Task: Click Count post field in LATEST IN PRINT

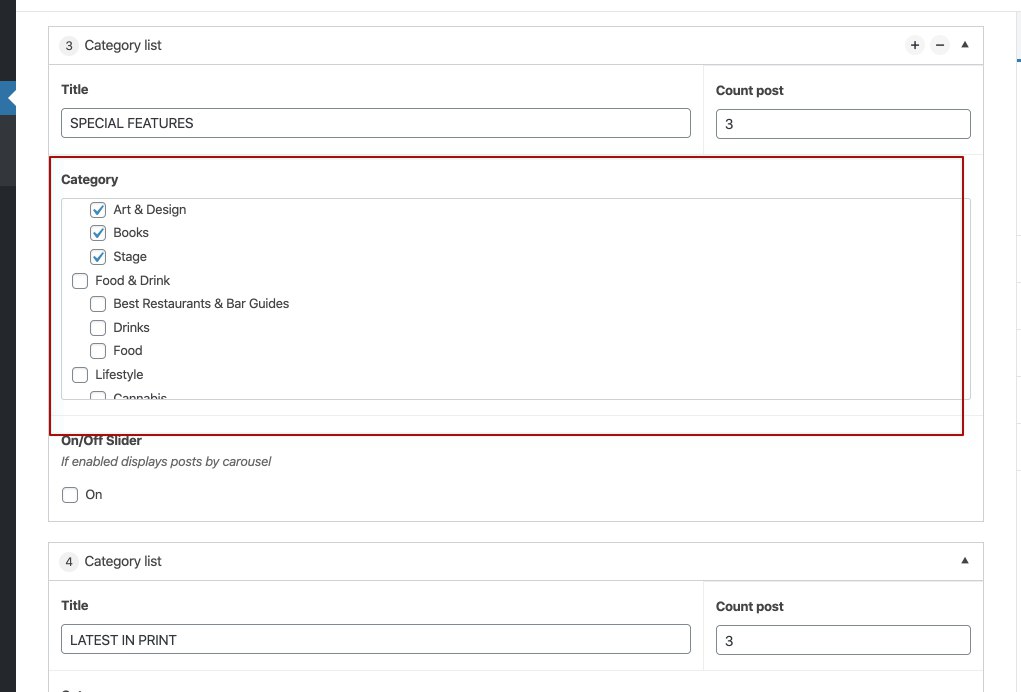Action: coord(842,640)
